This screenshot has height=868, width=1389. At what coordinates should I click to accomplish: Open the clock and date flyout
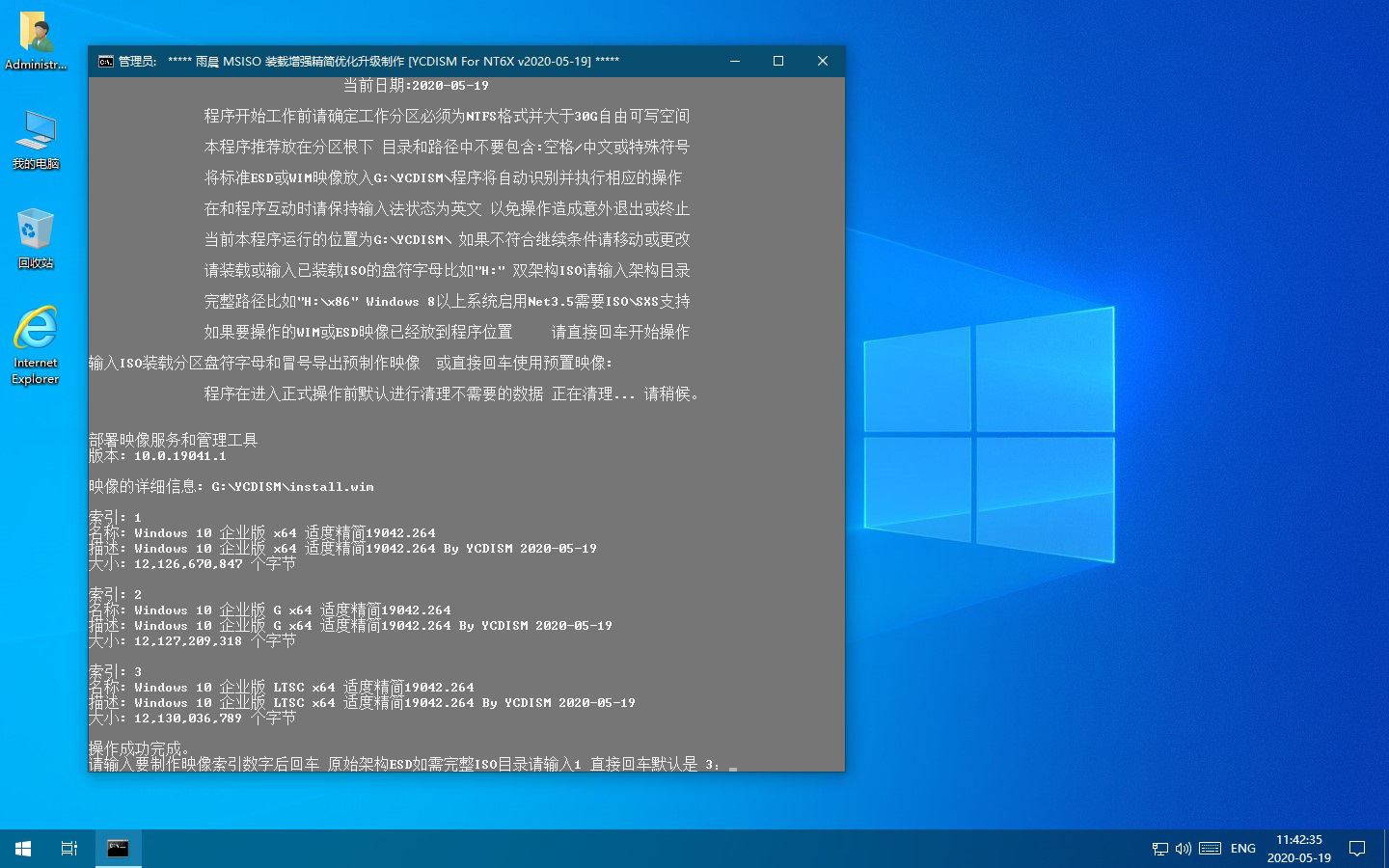1298,849
